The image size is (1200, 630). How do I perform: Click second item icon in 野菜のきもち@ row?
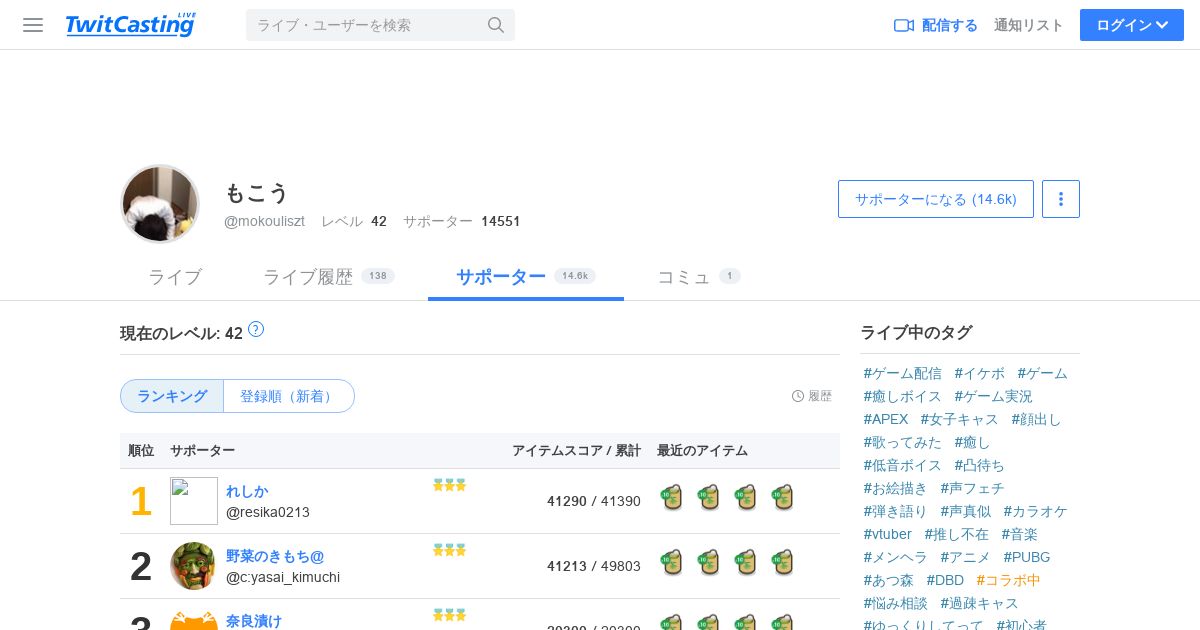coord(709,562)
